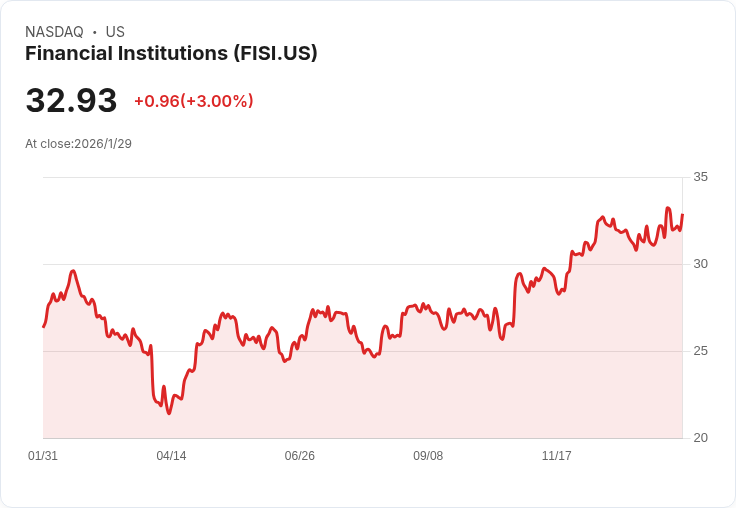This screenshot has width=736, height=508.
Task: Click the 01/31 date axis label
Action: pyautogui.click(x=43, y=456)
